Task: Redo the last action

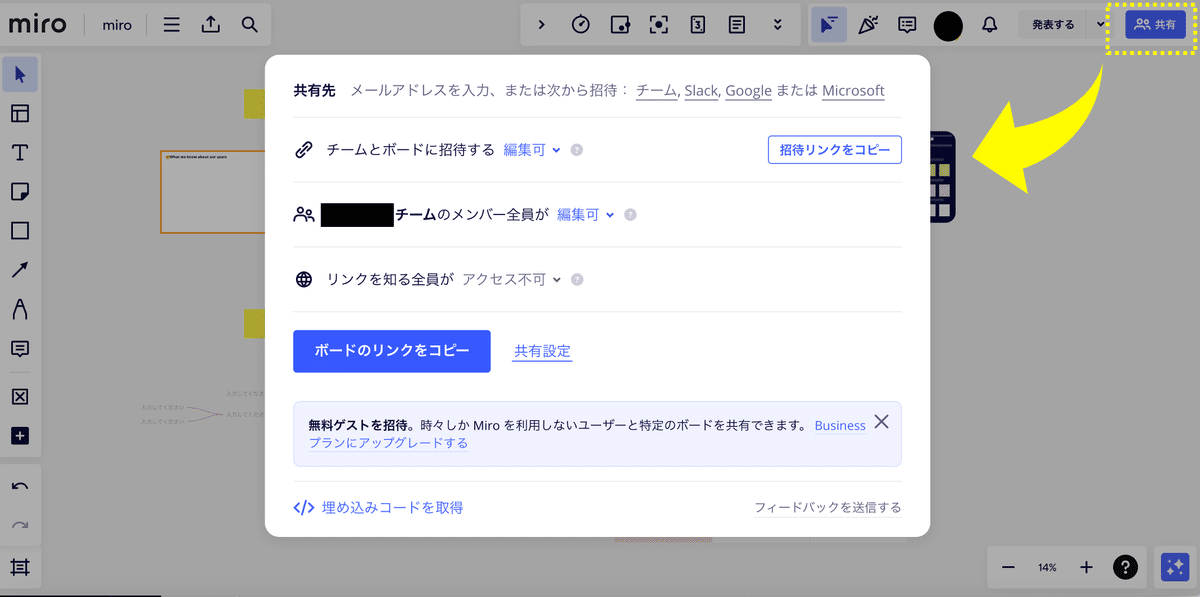Action: pyautogui.click(x=20, y=525)
